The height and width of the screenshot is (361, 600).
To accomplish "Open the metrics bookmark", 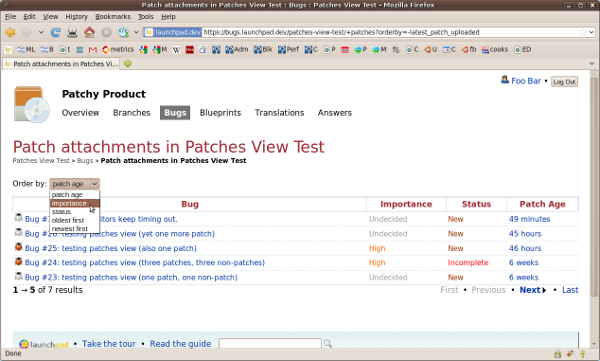I will pyautogui.click(x=118, y=49).
